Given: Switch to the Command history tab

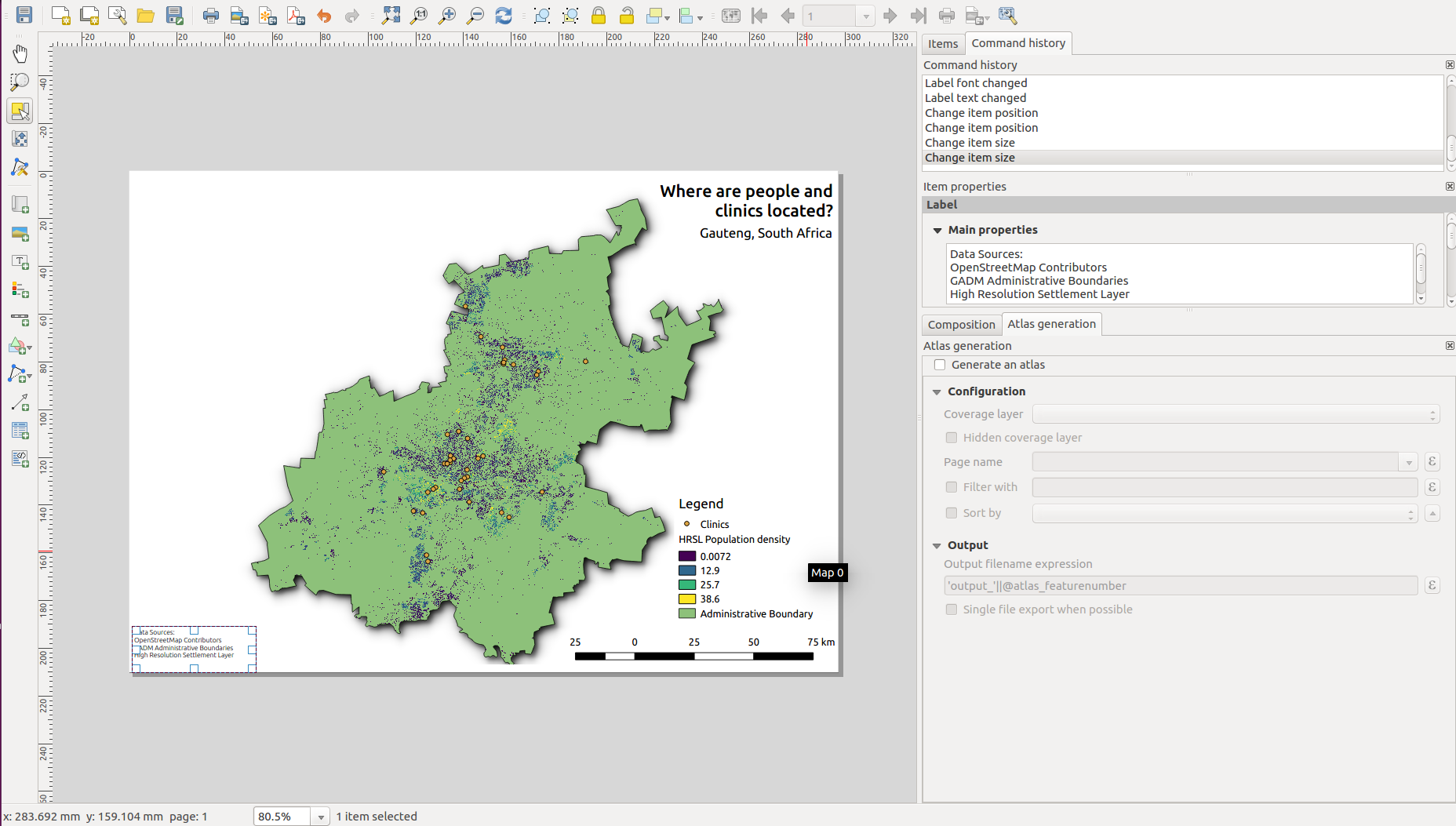Looking at the screenshot, I should click(x=1018, y=43).
